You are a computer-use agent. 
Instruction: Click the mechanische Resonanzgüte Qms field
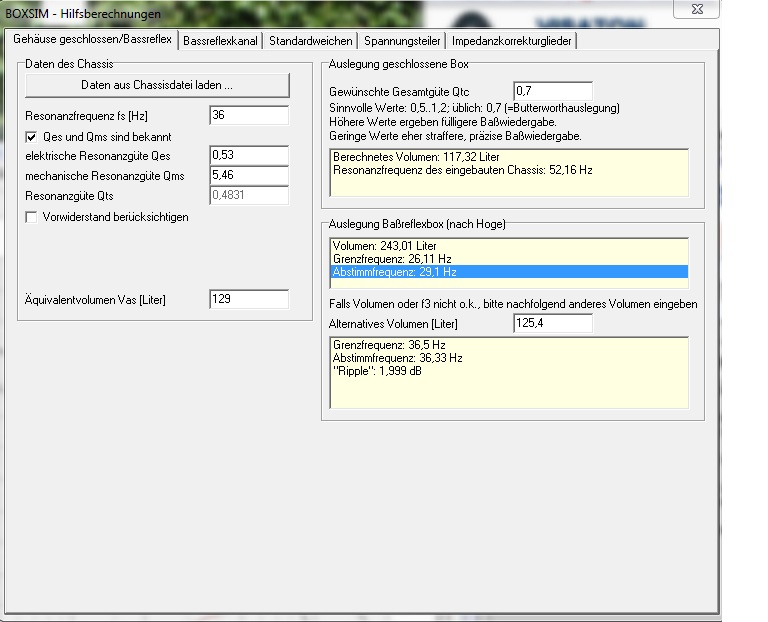pyautogui.click(x=249, y=175)
